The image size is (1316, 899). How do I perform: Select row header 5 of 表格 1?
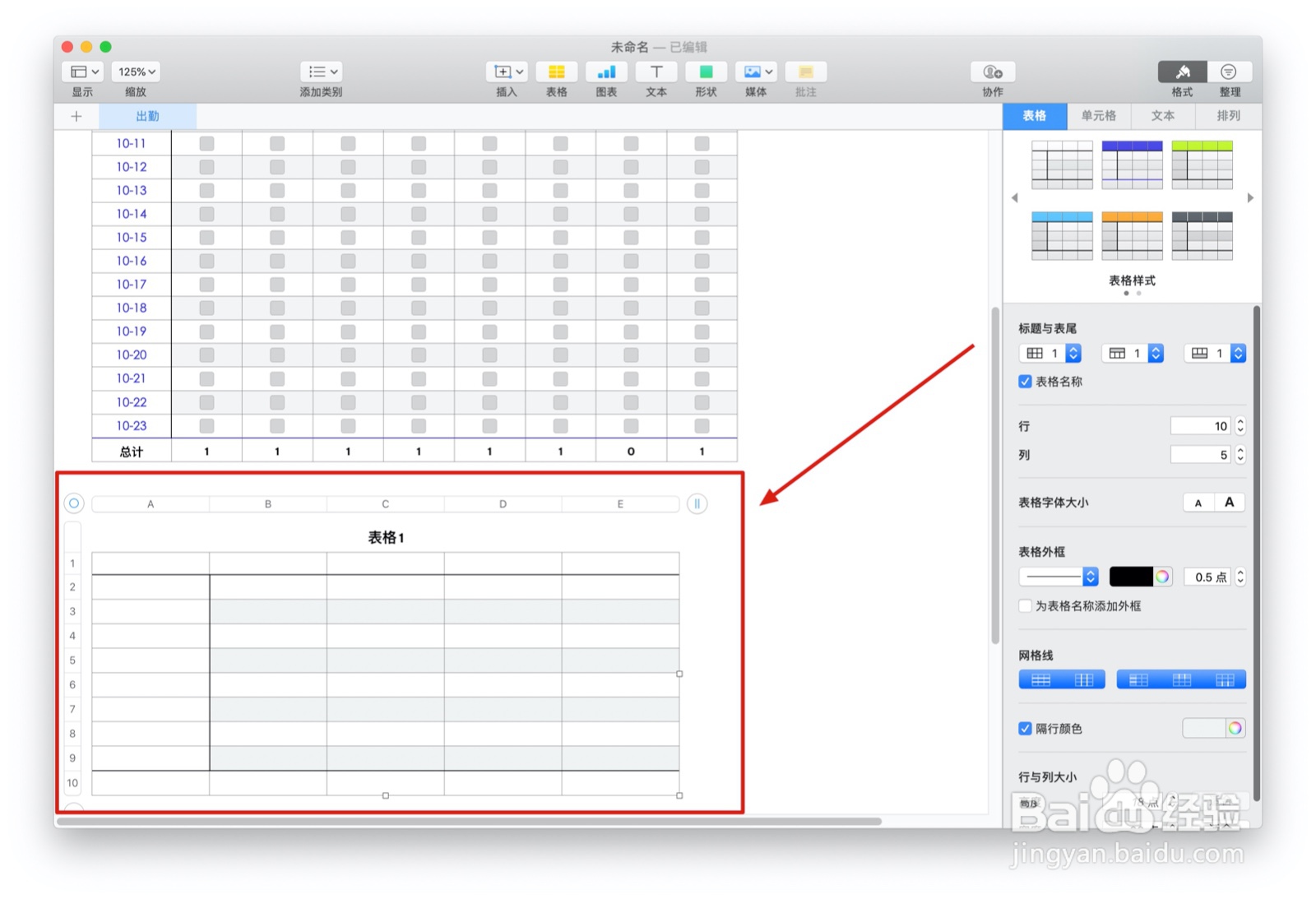point(72,660)
